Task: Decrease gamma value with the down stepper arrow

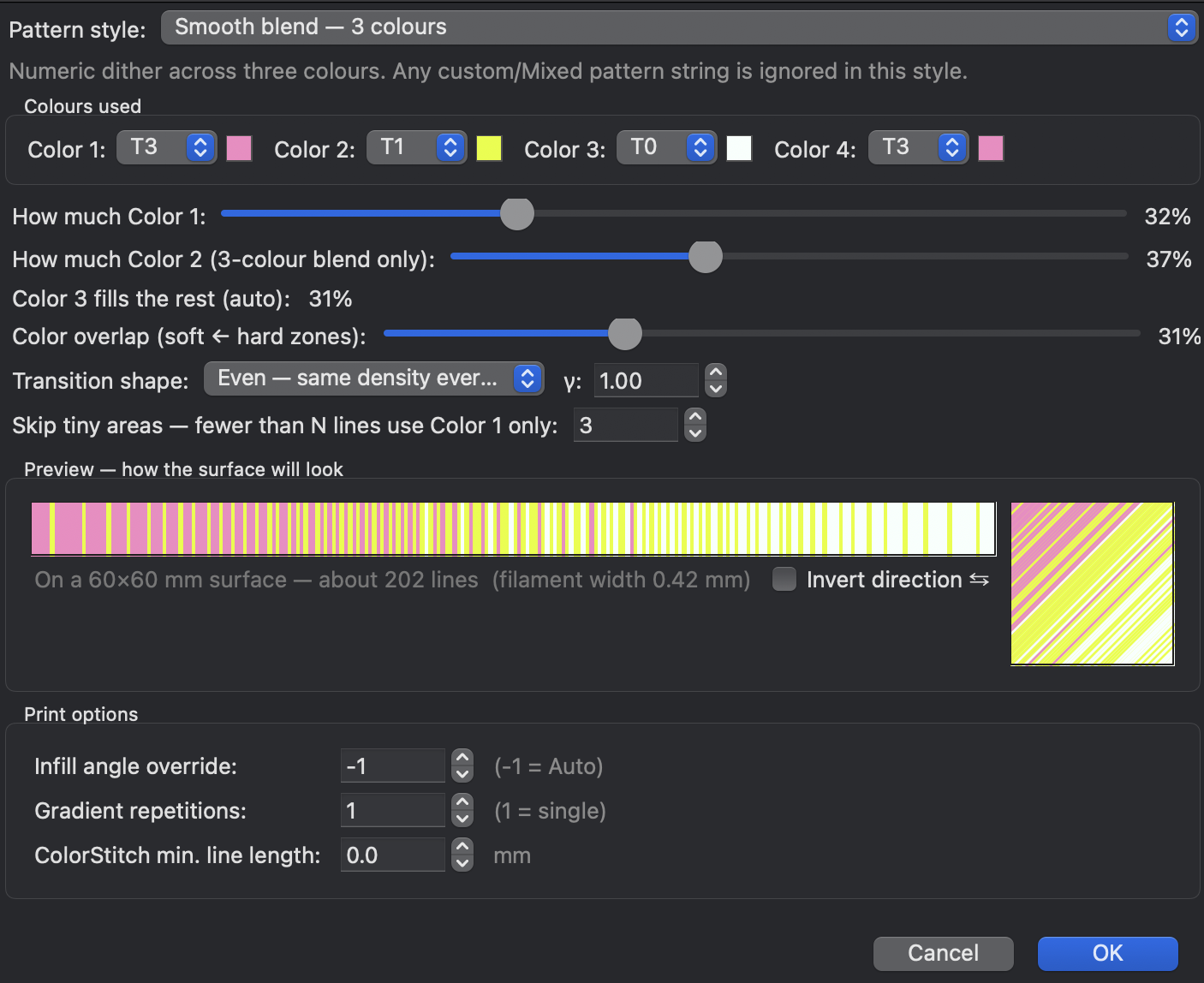Action: pos(716,389)
